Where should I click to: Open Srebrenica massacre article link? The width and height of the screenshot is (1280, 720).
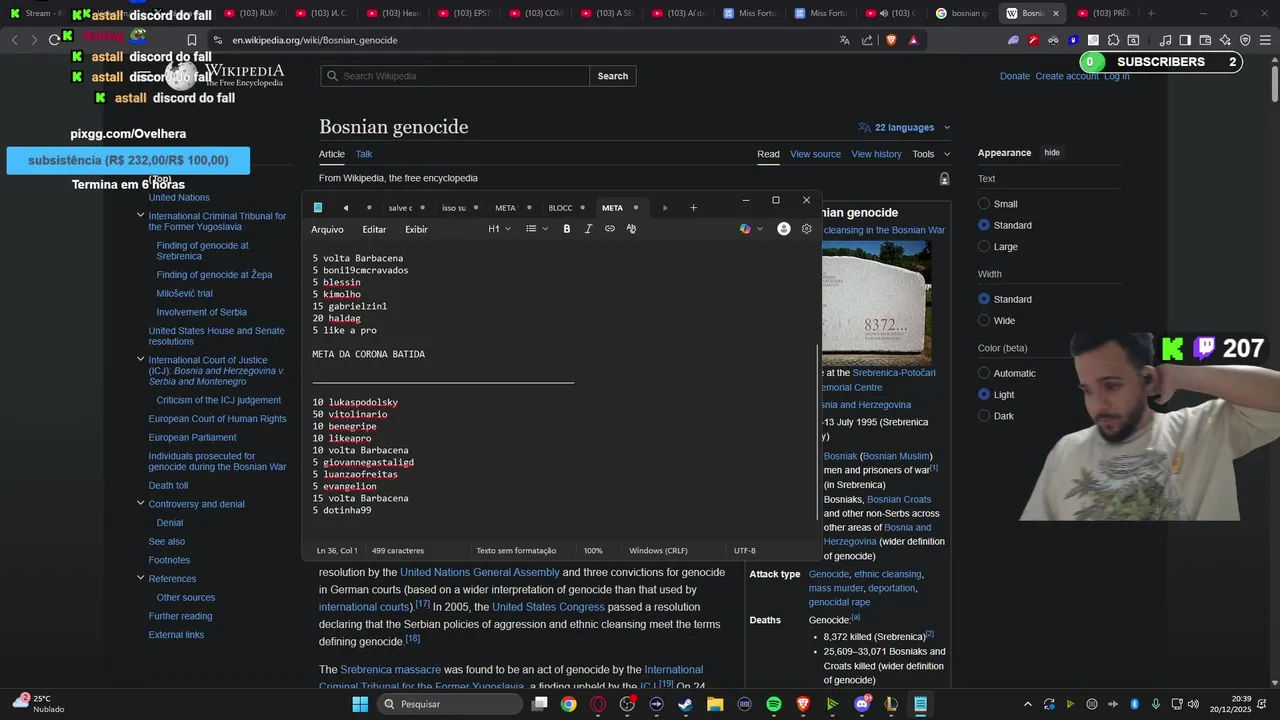(390, 669)
